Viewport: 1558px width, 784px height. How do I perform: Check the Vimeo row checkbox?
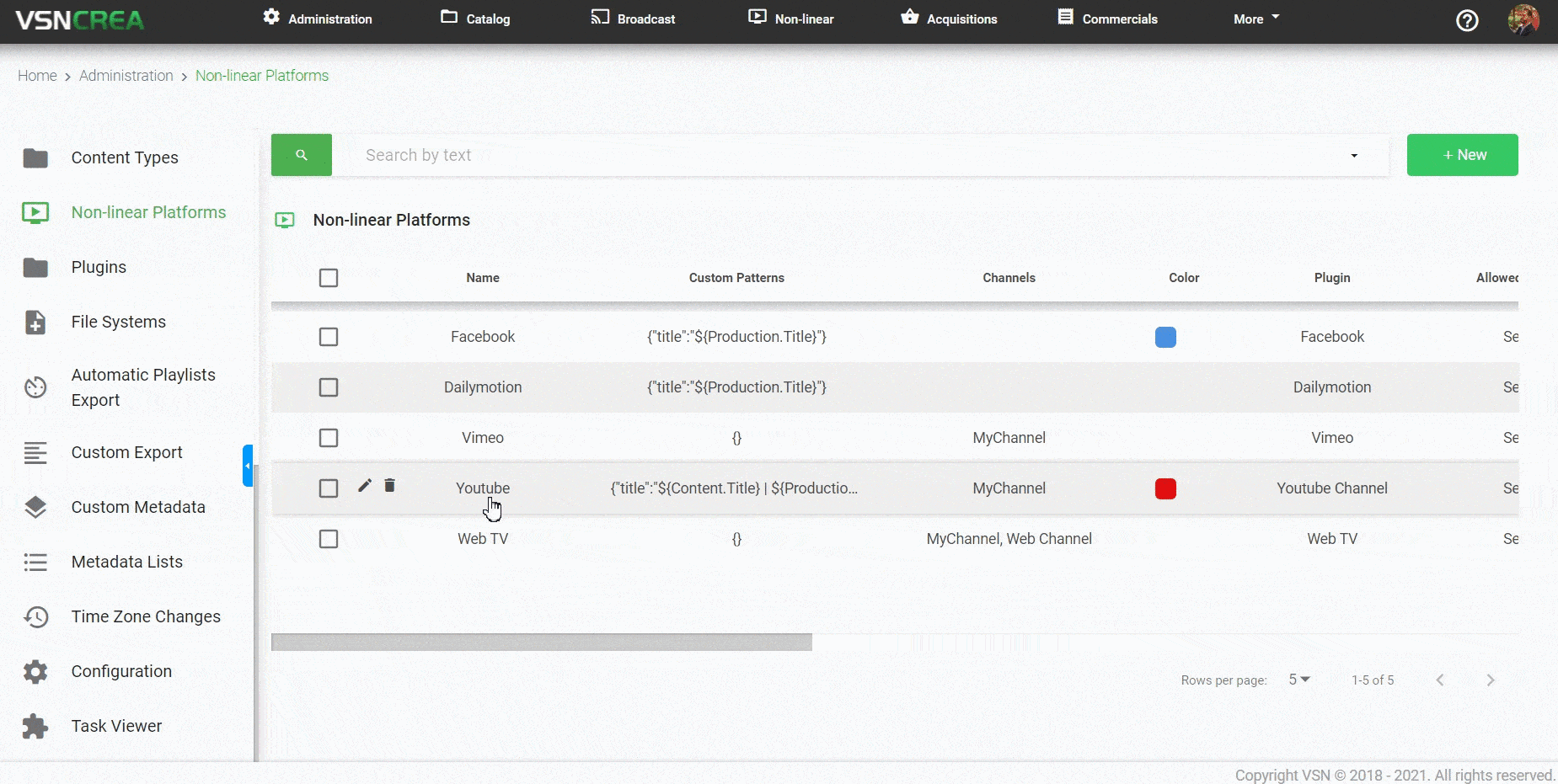(329, 438)
